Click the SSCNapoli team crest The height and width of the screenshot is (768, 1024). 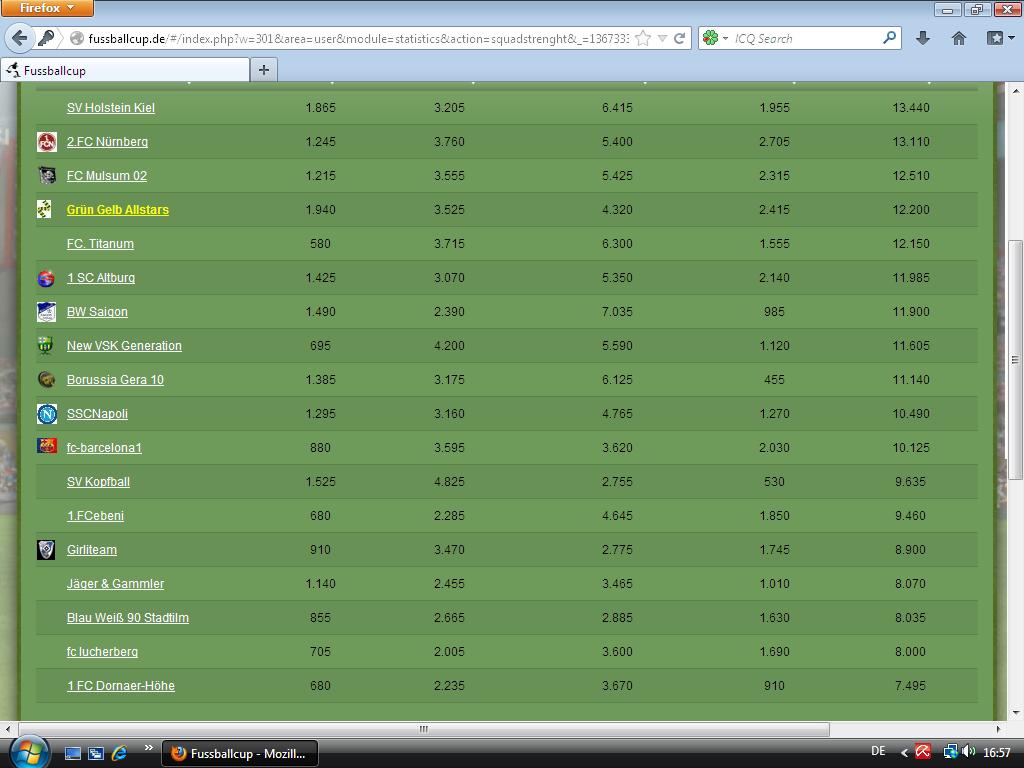(46, 414)
